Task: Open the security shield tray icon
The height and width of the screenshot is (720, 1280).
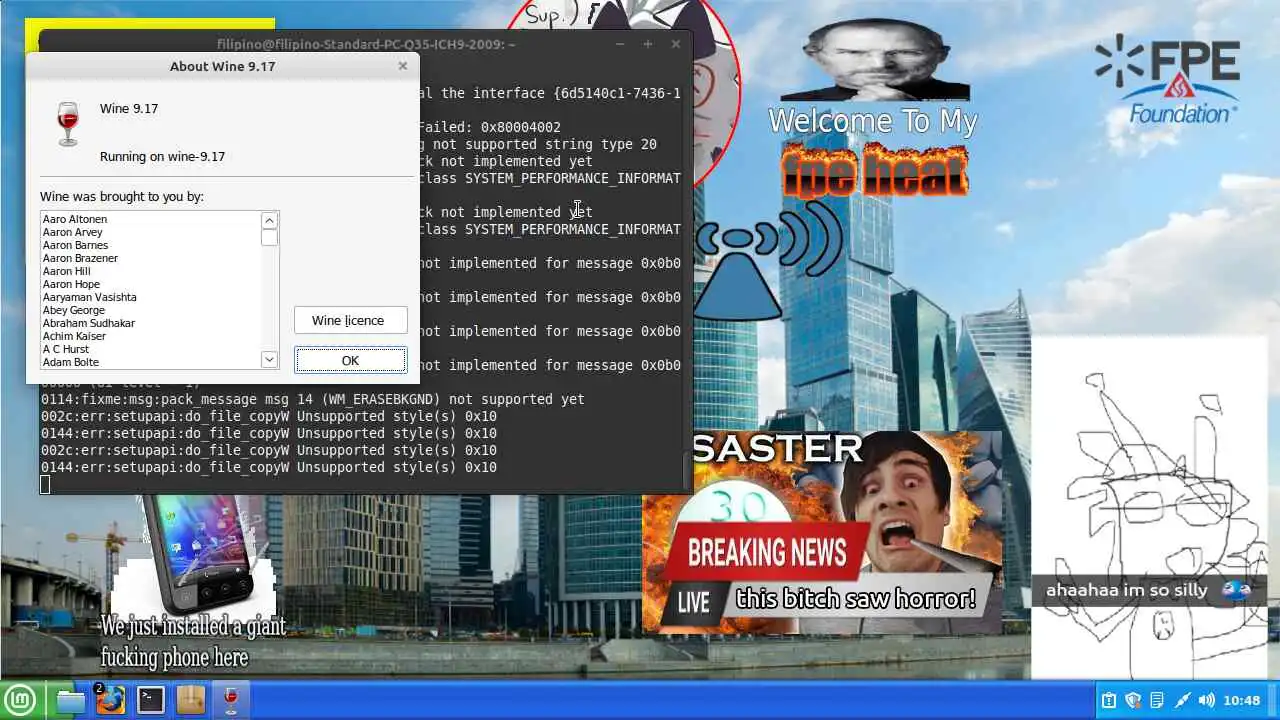Action: click(x=1133, y=701)
